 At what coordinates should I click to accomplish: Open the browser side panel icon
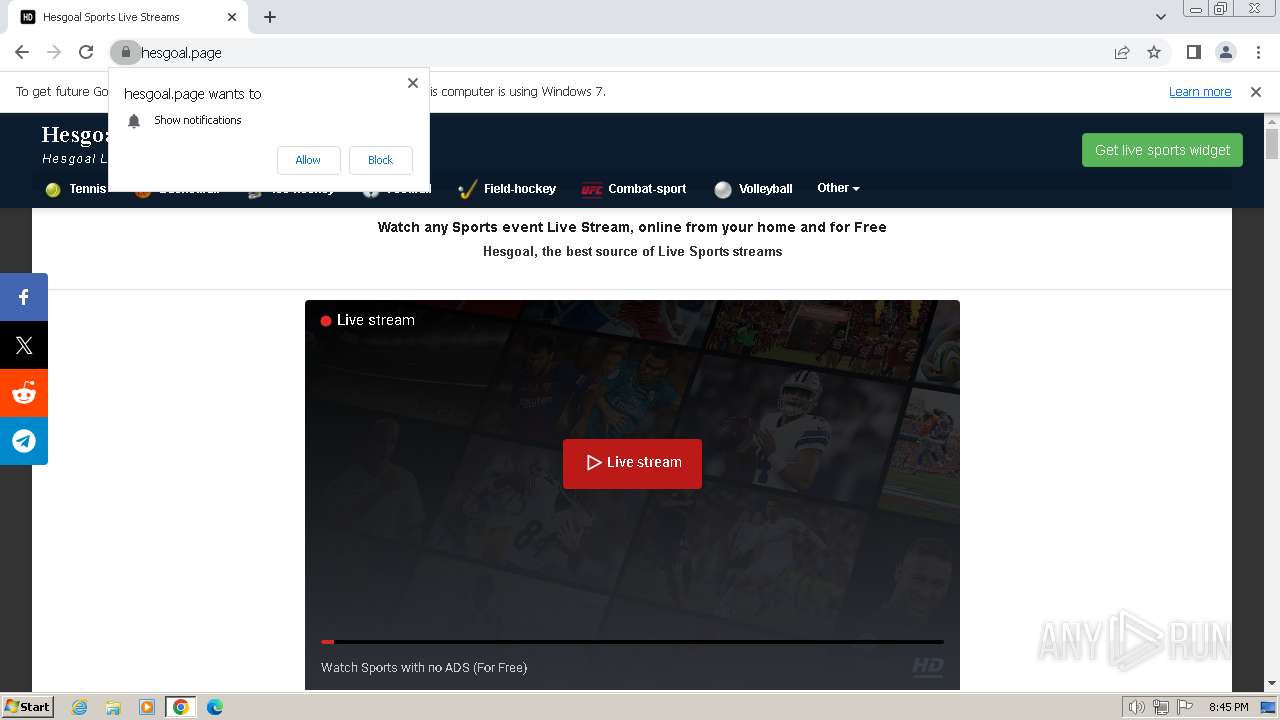click(x=1193, y=52)
